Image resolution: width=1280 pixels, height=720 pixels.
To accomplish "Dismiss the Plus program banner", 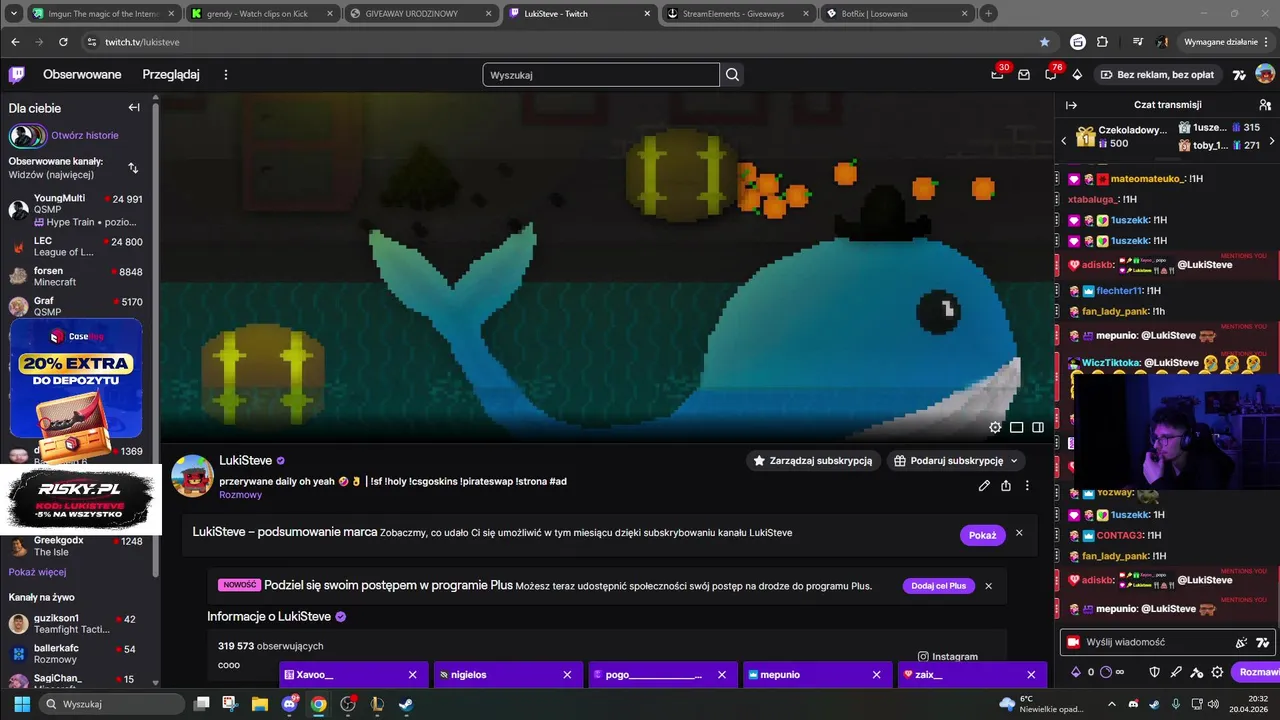I will [x=988, y=586].
